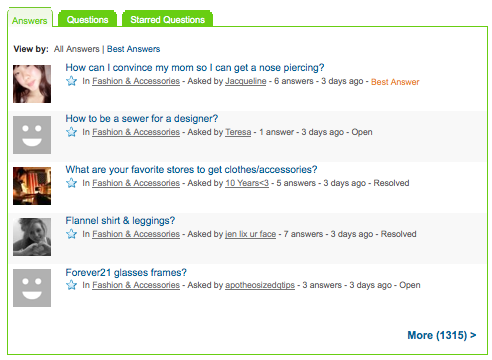Star the Forever21 glasses frames question
Image resolution: width=492 pixels, height=360 pixels.
click(71, 285)
